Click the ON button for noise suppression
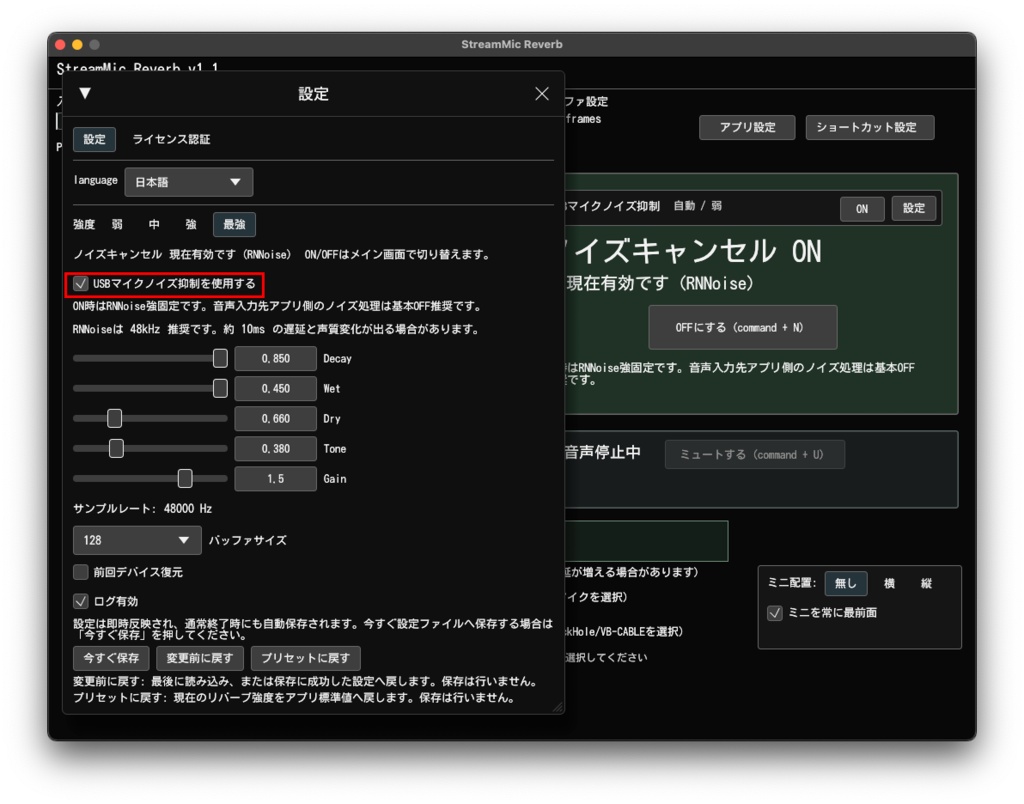This screenshot has height=804, width=1024. (x=862, y=209)
